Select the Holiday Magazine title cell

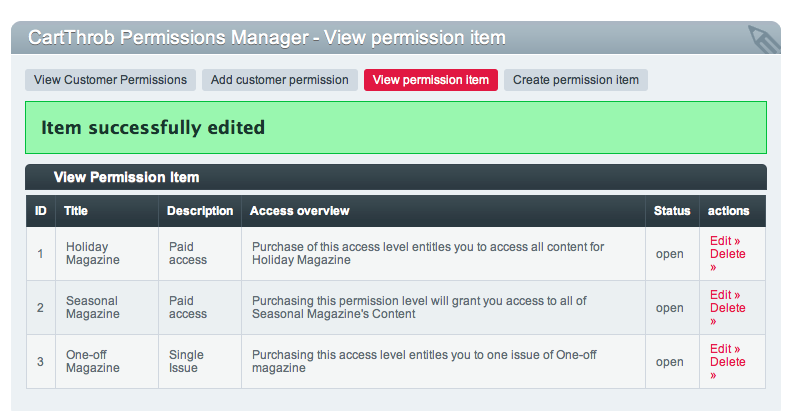107,254
